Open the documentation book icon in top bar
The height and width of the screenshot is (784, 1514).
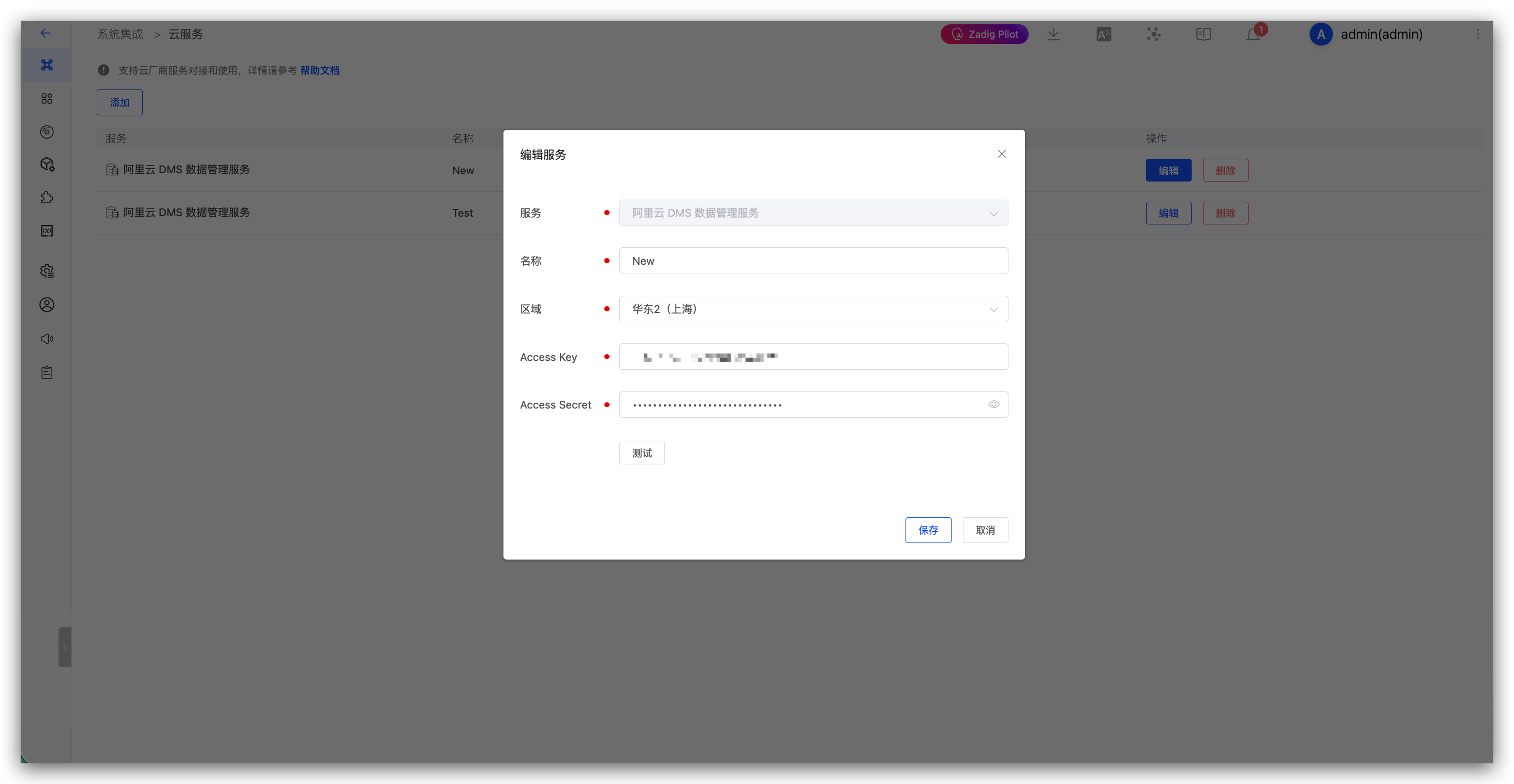coord(1203,34)
